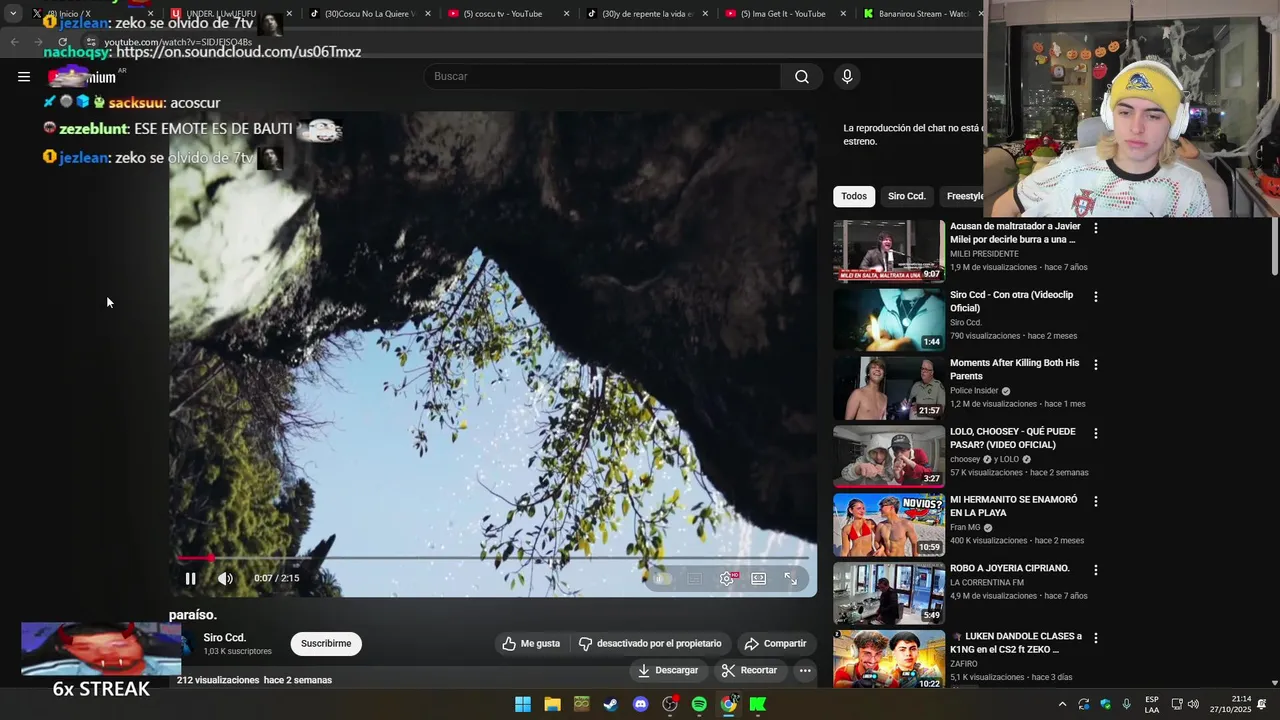Open 'ROBO A JOYERIA CIPRIANO' thumbnail
Image resolution: width=1280 pixels, height=720 pixels.
[889, 593]
